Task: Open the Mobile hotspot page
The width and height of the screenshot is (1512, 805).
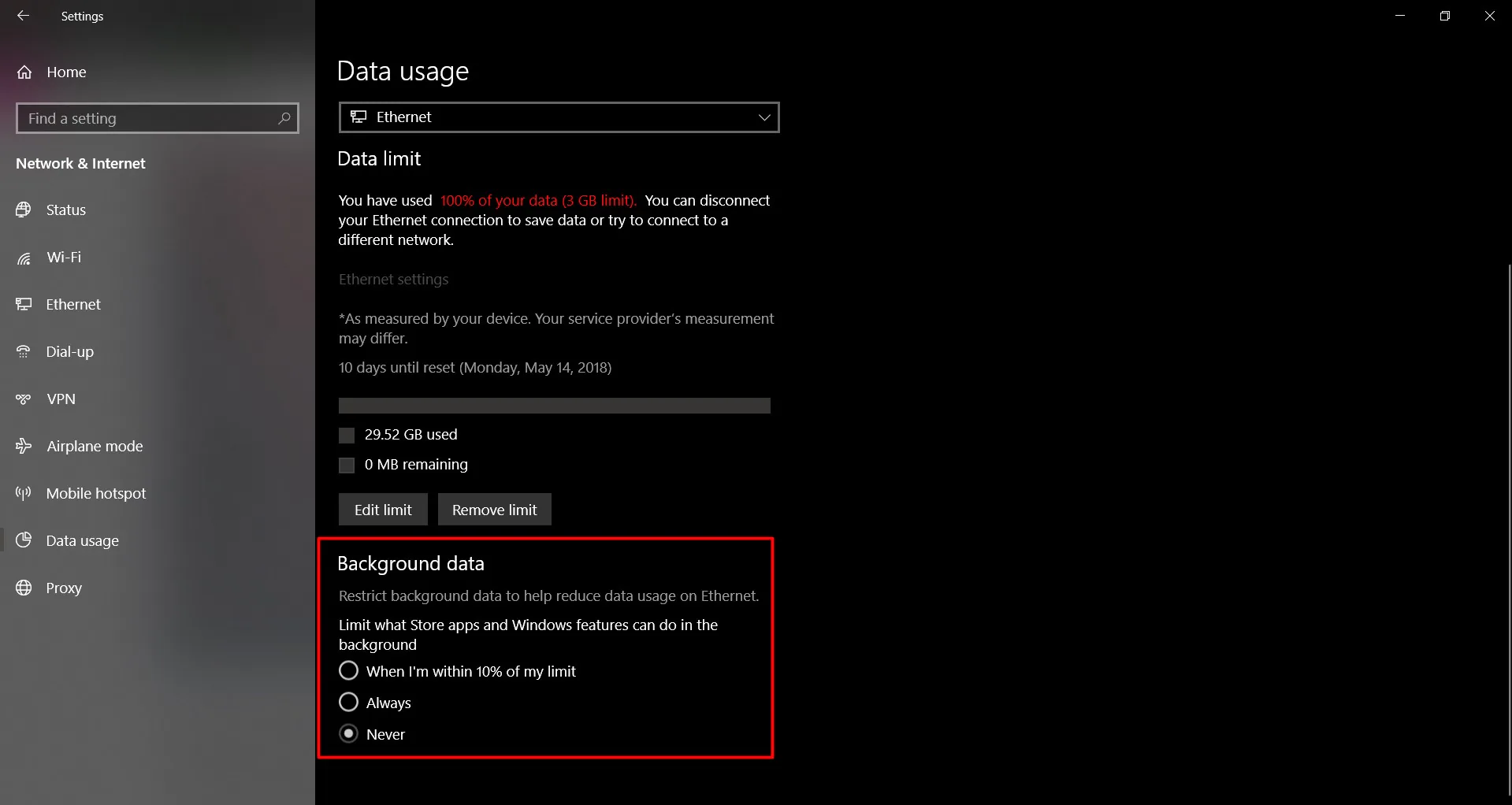Action: 158,493
